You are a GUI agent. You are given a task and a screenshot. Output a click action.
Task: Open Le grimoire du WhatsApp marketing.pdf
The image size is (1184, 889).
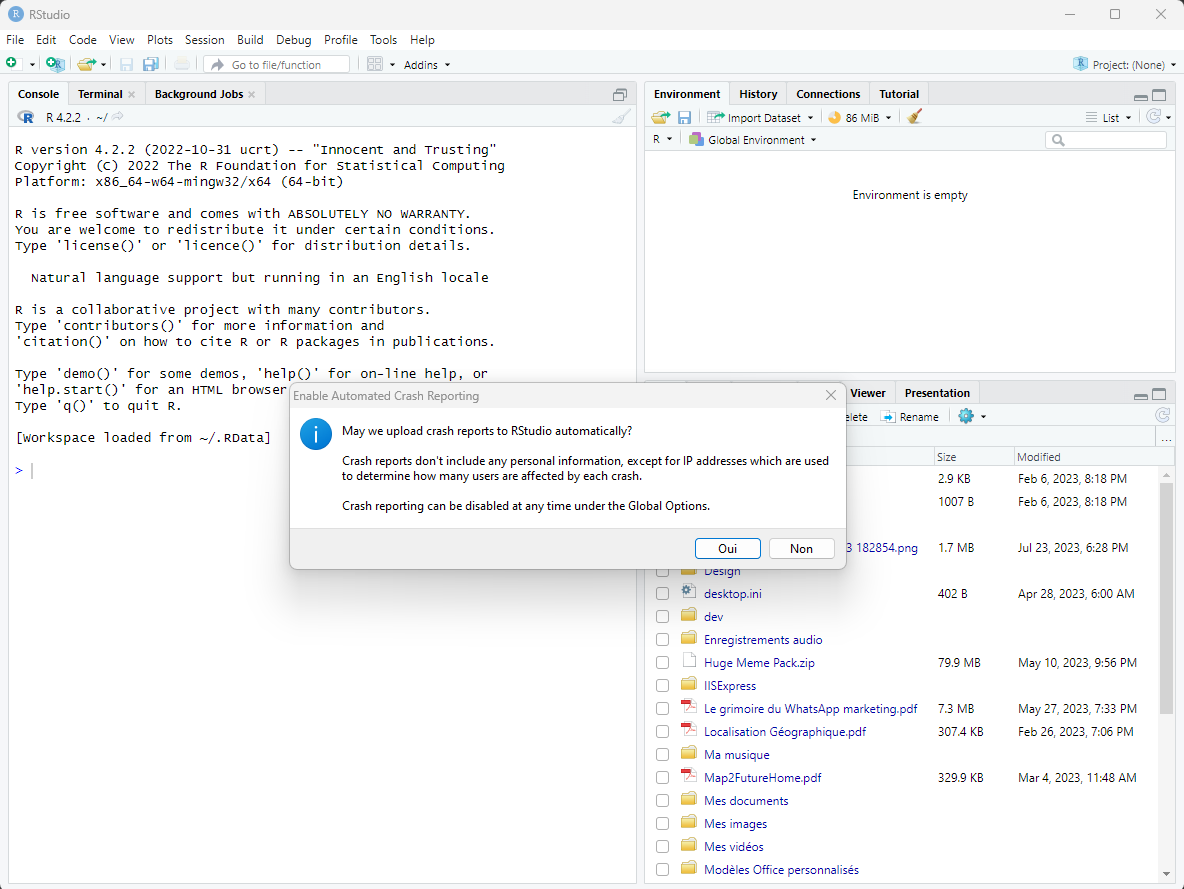(x=810, y=708)
